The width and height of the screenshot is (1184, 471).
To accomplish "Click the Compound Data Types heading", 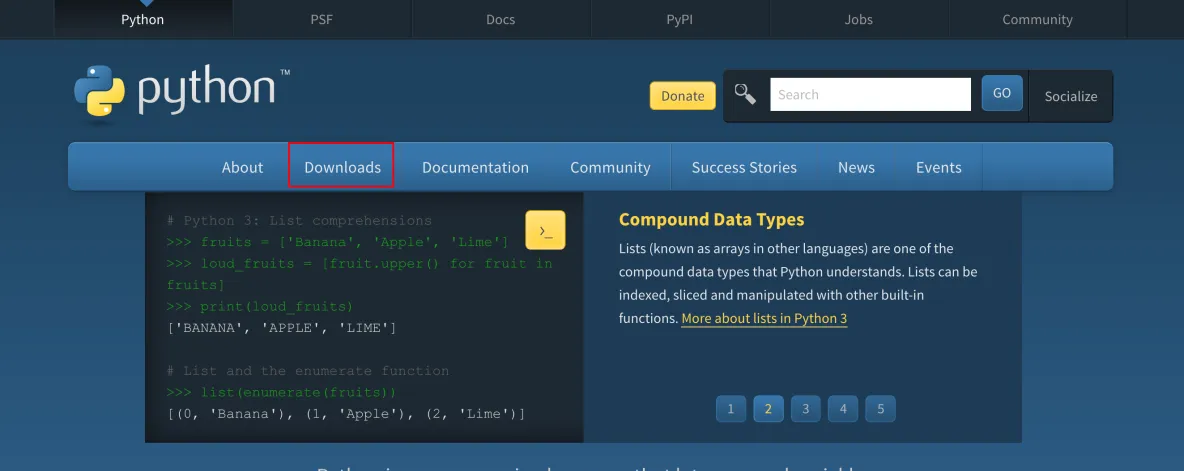I will (x=711, y=220).
